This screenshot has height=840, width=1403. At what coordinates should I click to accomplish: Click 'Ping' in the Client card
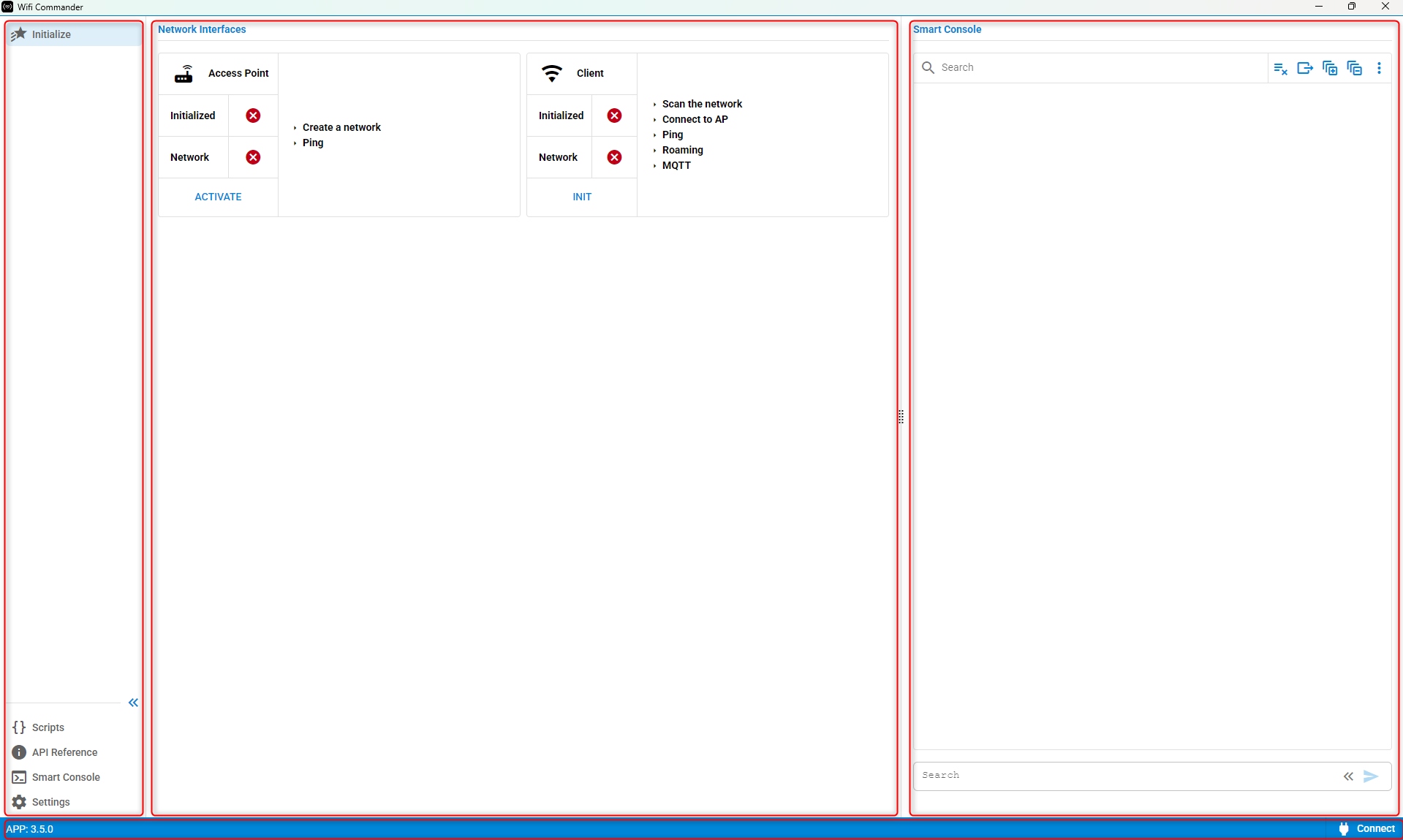(673, 135)
